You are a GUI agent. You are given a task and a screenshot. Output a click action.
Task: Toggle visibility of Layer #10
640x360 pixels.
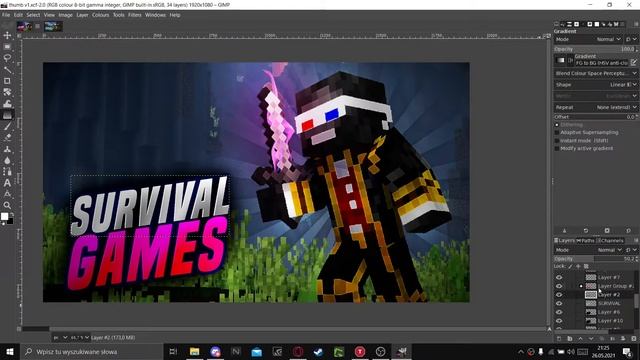[x=559, y=321]
